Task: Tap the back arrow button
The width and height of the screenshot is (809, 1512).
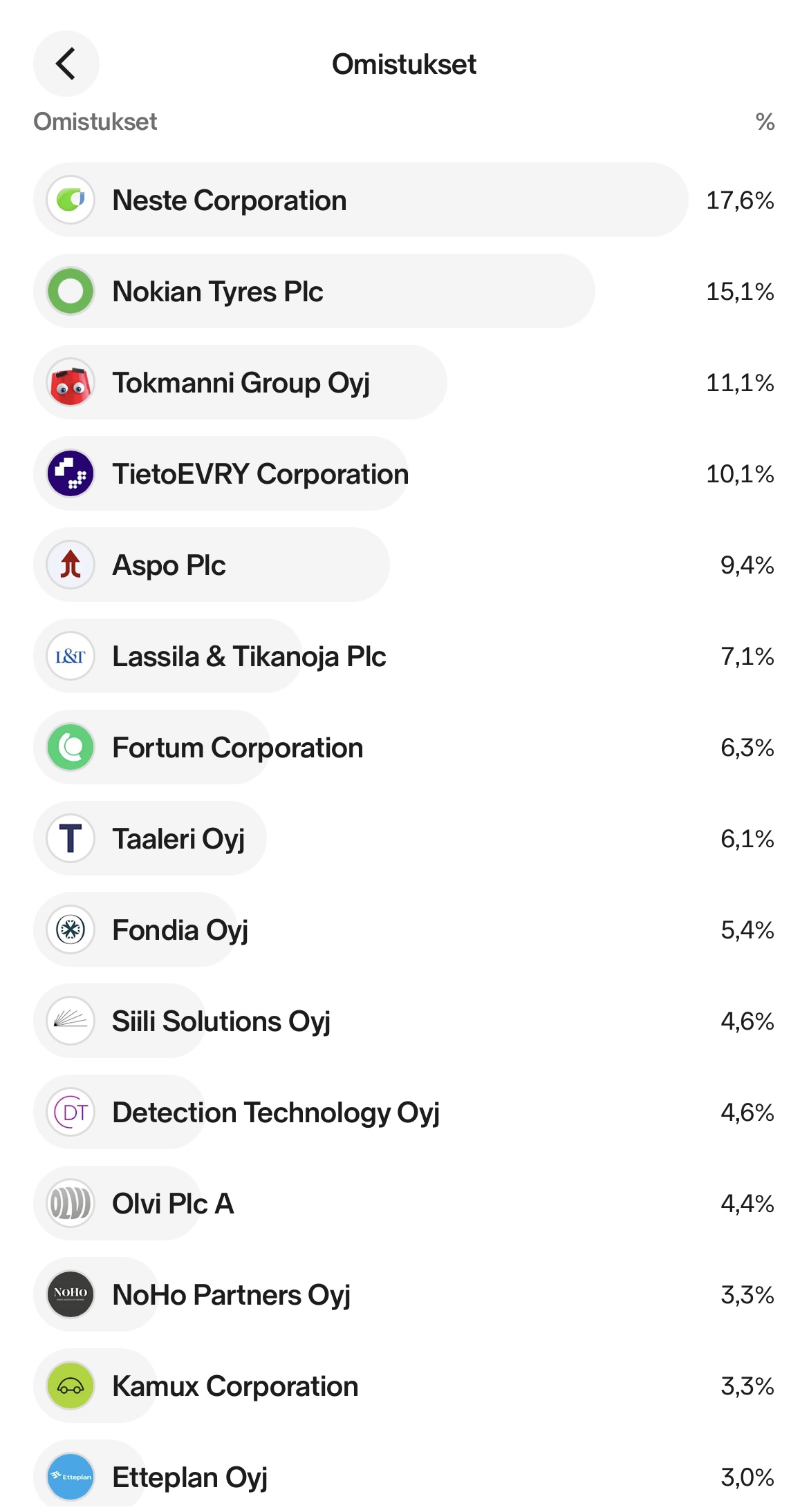Action: [x=66, y=64]
